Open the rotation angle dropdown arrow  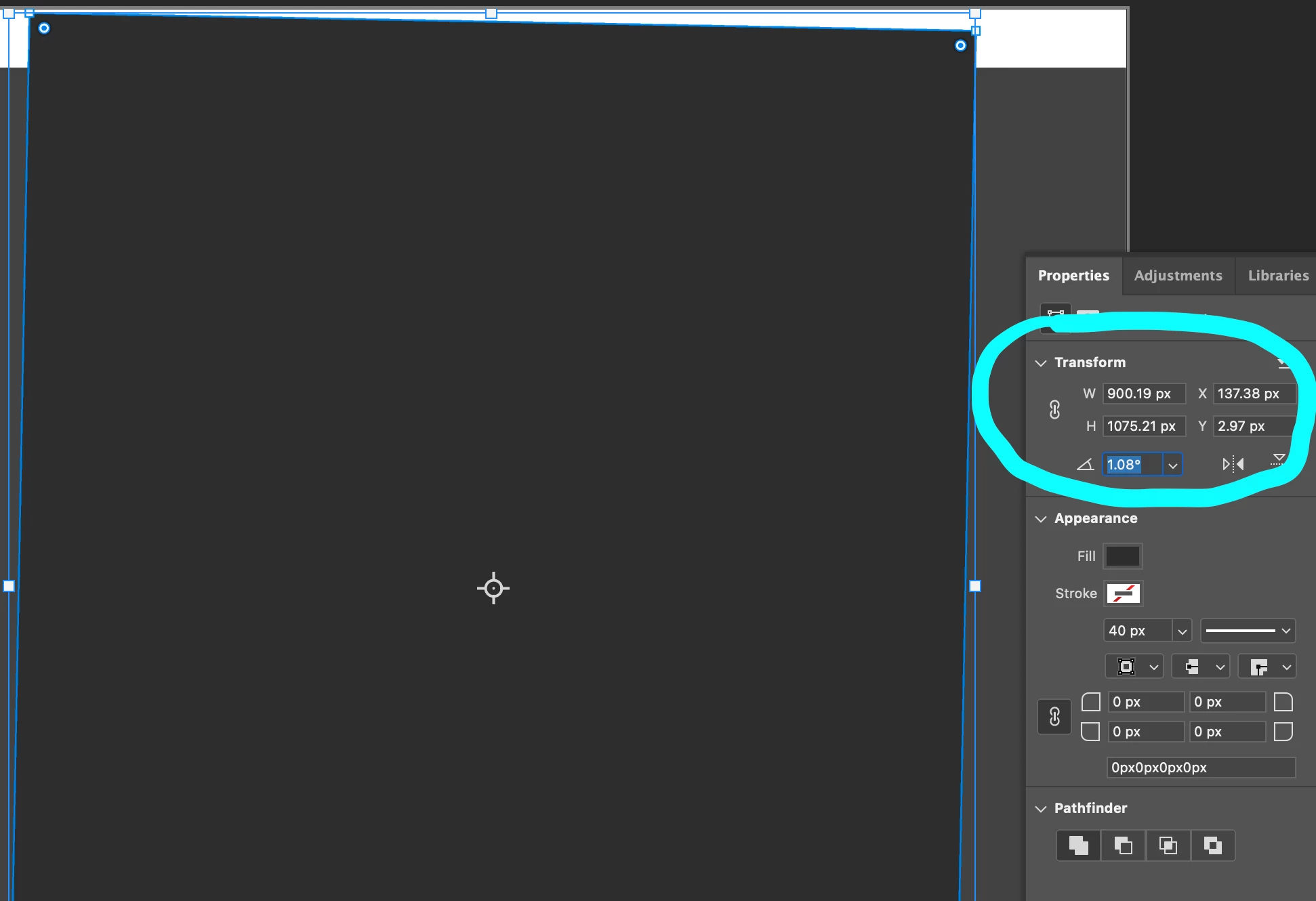pos(1173,465)
